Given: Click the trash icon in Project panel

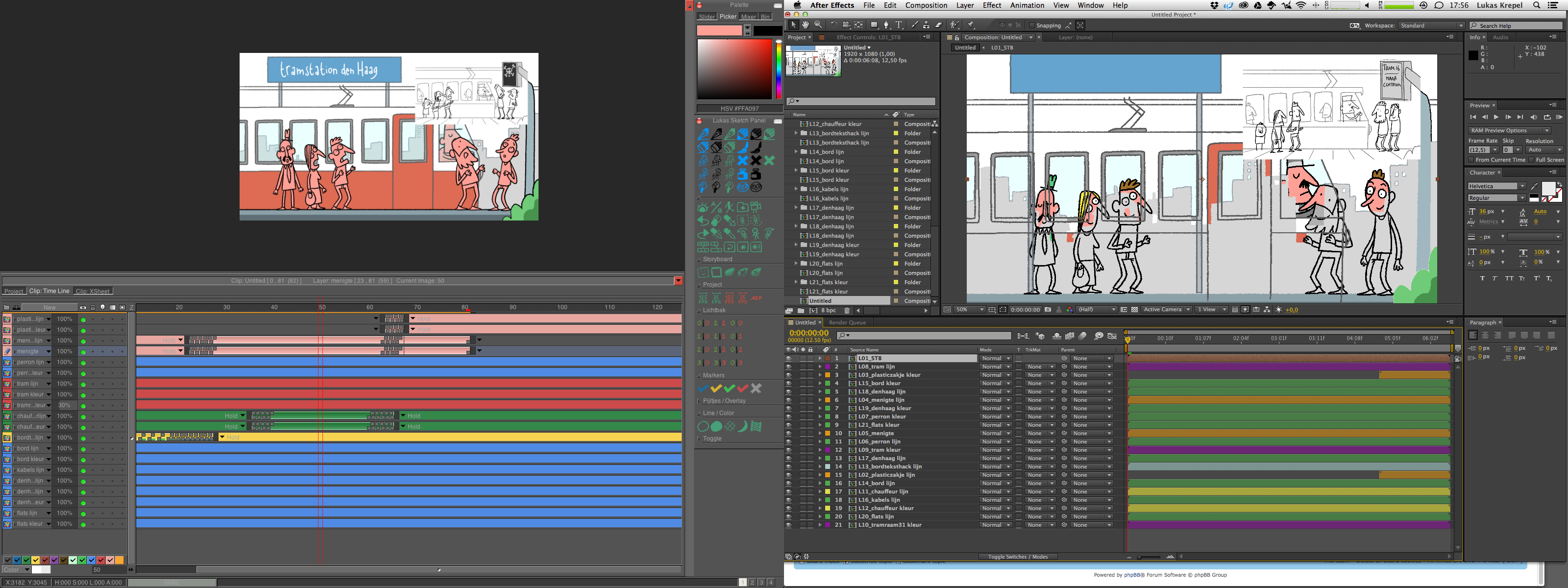Looking at the screenshot, I should [x=847, y=311].
